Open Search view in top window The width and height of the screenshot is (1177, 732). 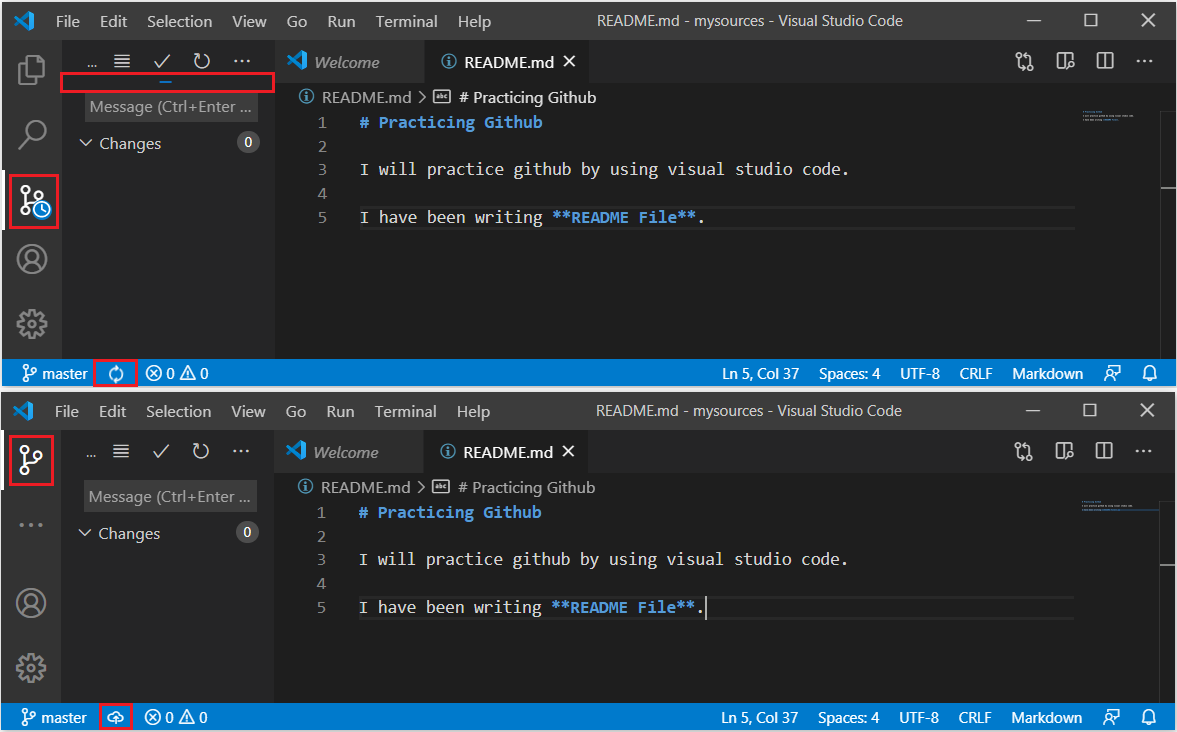tap(32, 135)
